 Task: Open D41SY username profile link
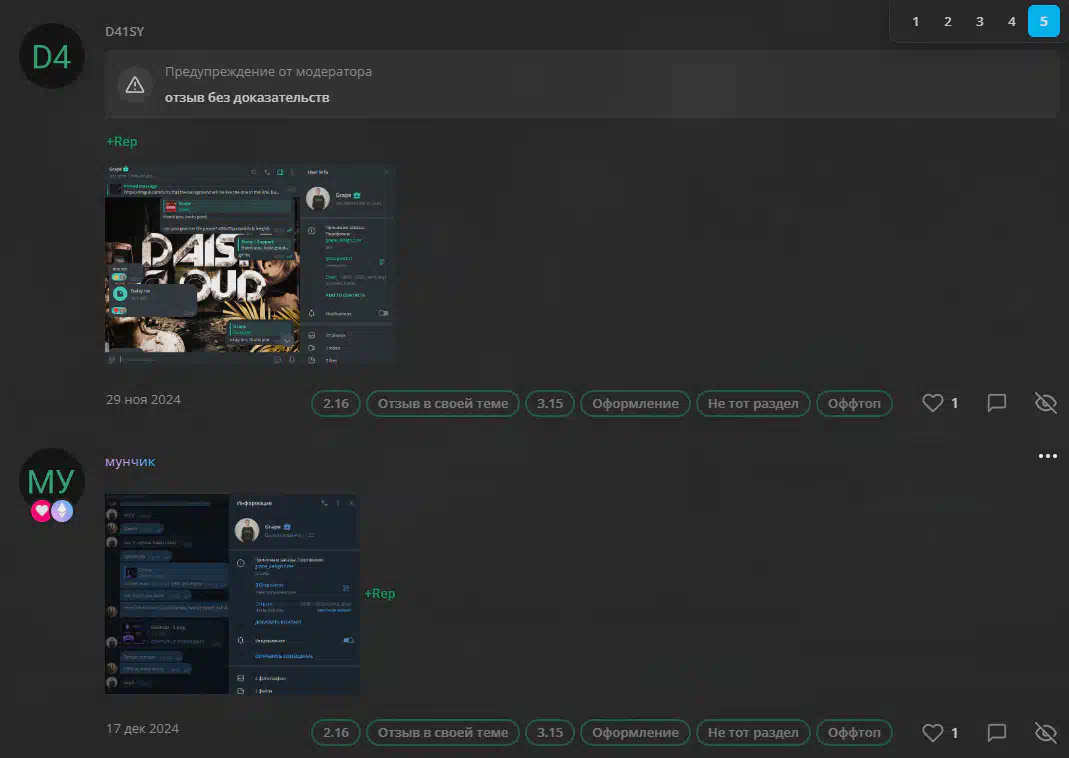[x=125, y=31]
